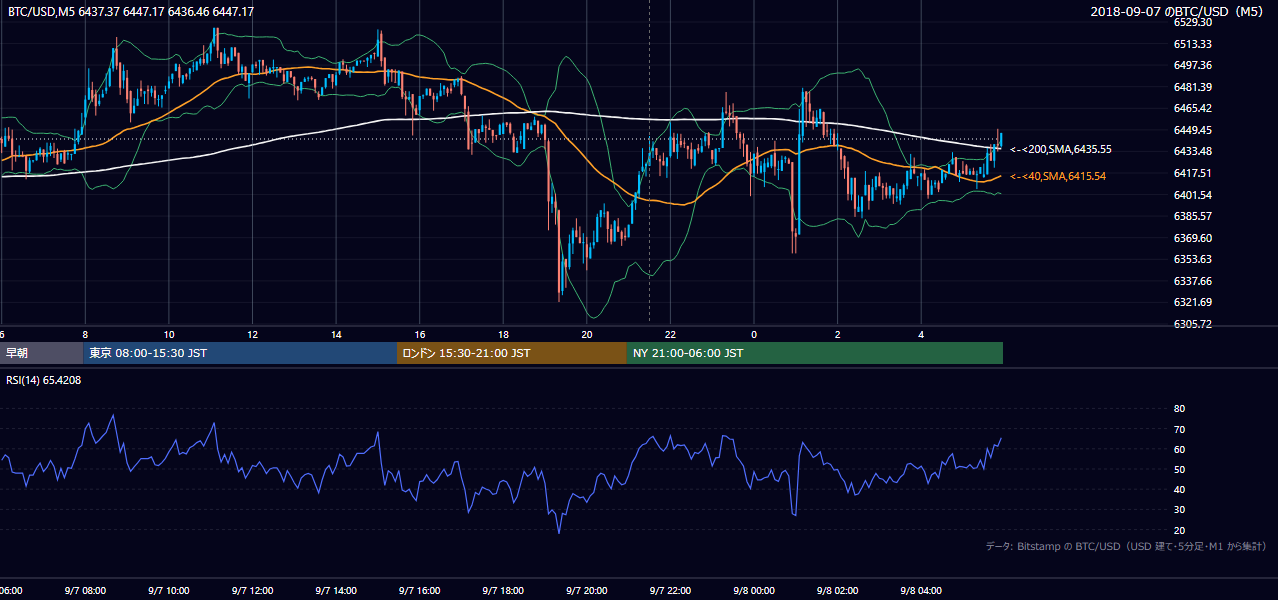Click price axis value 6401.54
Viewport: 1278px width, 600px height.
point(1193,195)
